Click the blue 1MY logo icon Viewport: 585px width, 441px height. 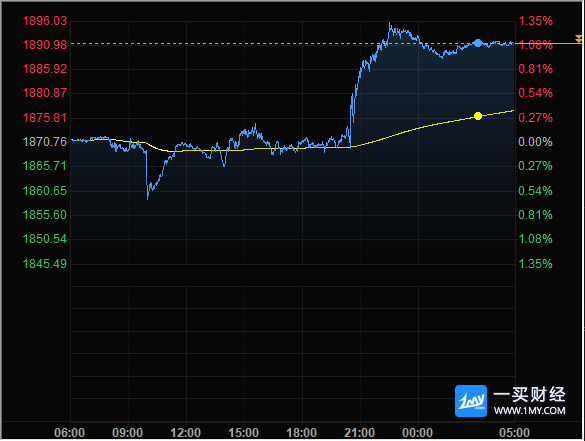[471, 401]
